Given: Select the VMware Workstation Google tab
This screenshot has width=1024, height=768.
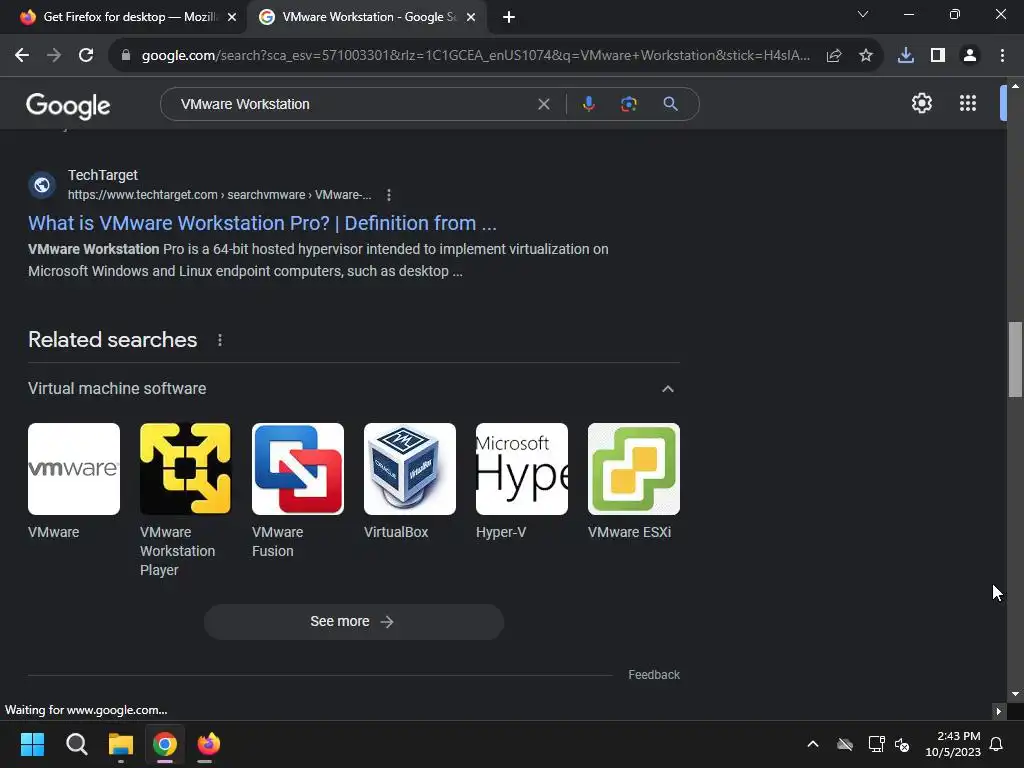Looking at the screenshot, I should click(366, 17).
